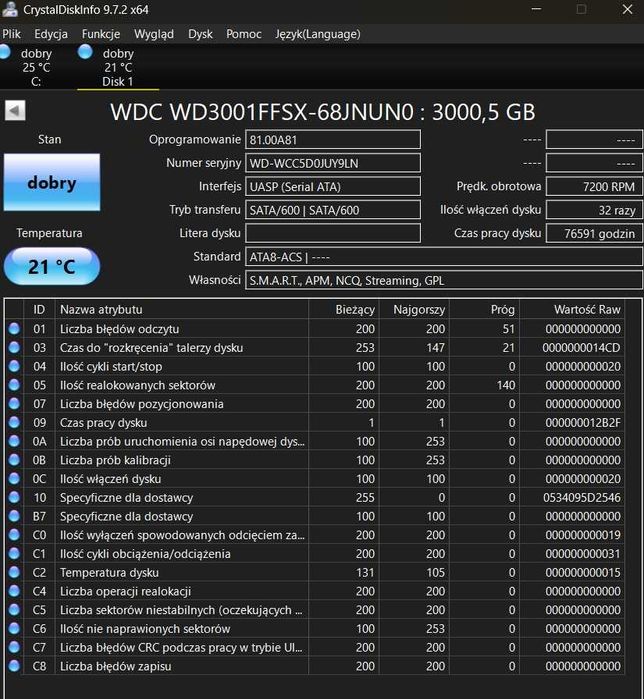Viewport: 644px width, 699px height.
Task: Select row Ilość realokowanych sektorów
Action: [315, 385]
